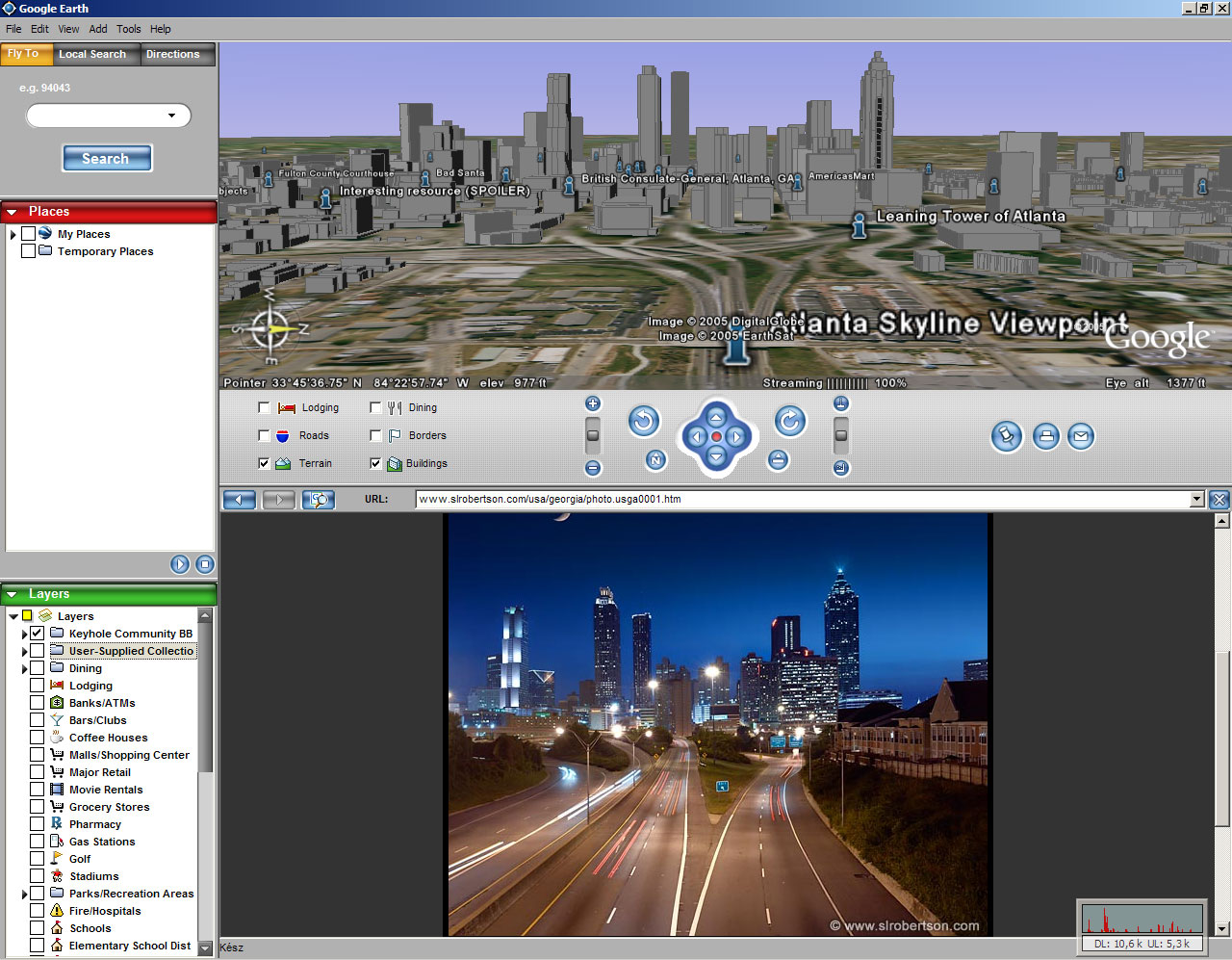Print the current view

[1046, 436]
